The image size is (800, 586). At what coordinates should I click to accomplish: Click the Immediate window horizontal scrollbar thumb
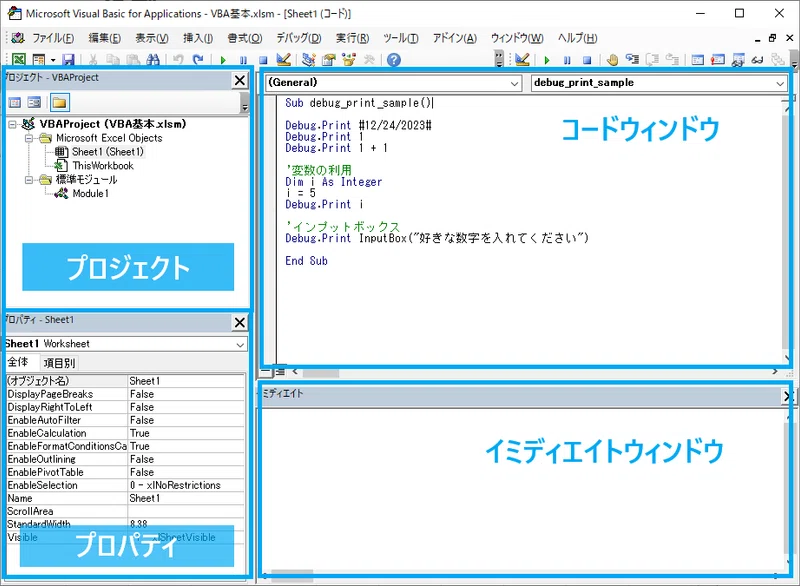(292, 576)
